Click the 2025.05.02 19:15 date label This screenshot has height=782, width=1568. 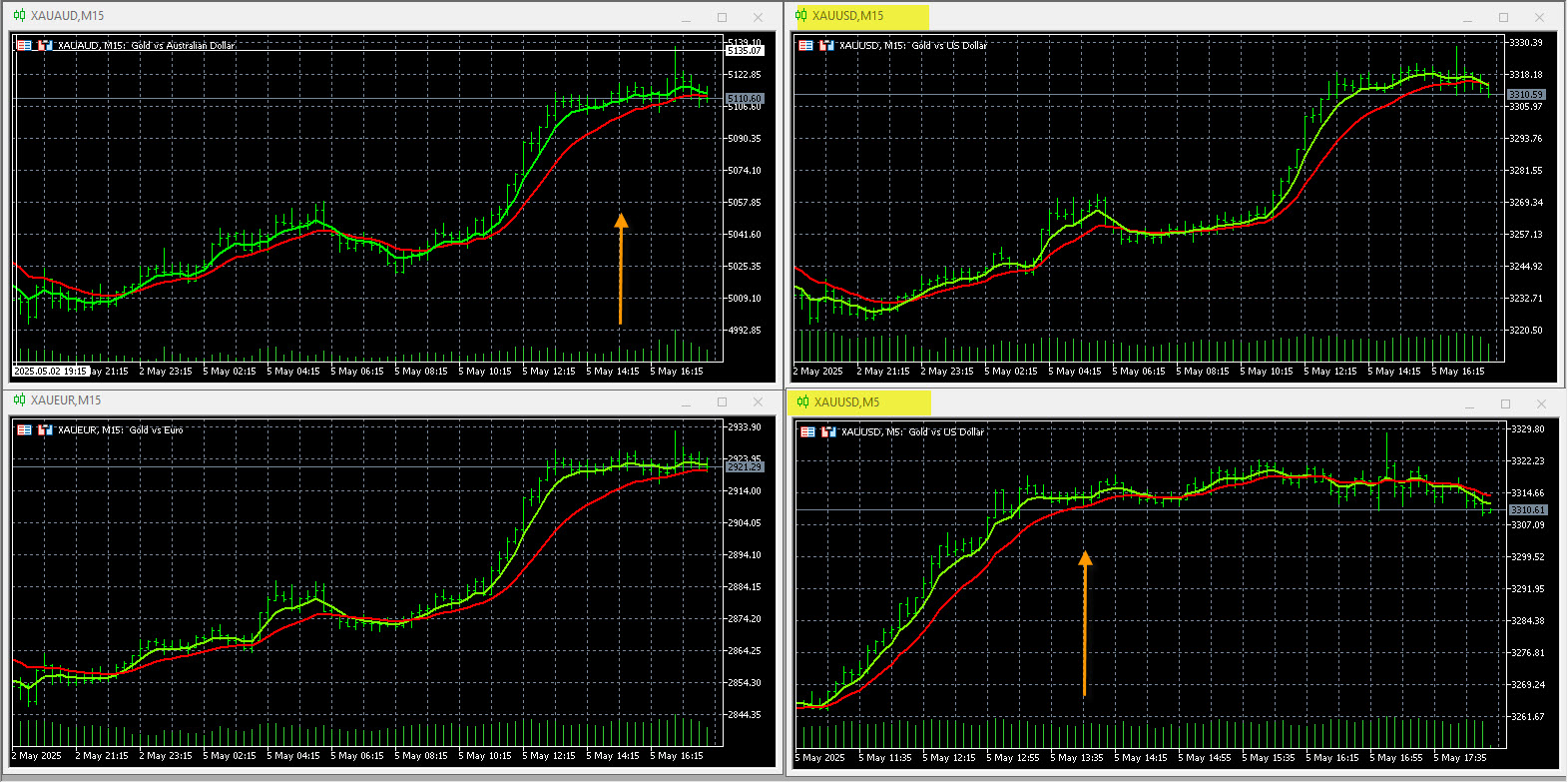coord(50,371)
